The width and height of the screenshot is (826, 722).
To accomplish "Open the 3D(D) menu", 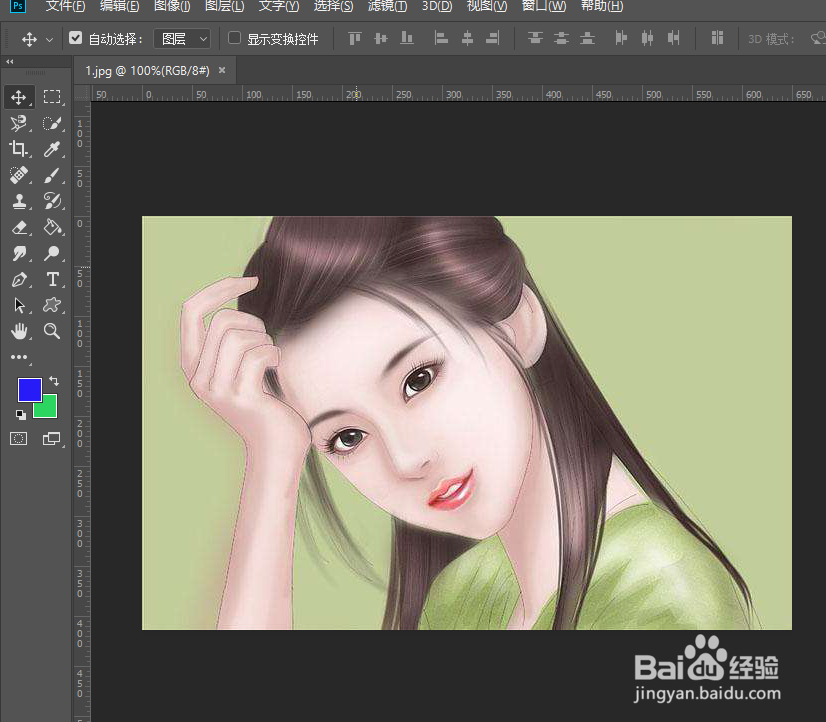I will pos(437,6).
